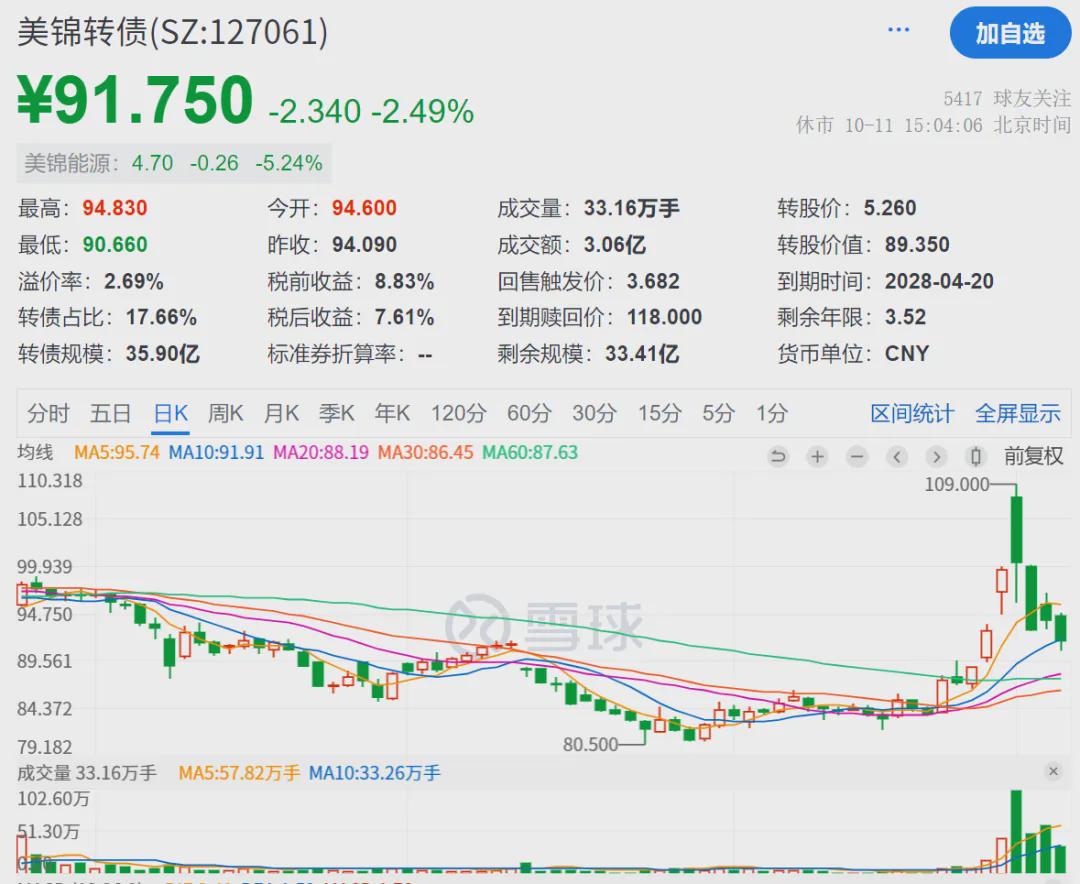The width and height of the screenshot is (1080, 884).
Task: Click the 税前收益 8.83% value
Action: click(x=404, y=281)
